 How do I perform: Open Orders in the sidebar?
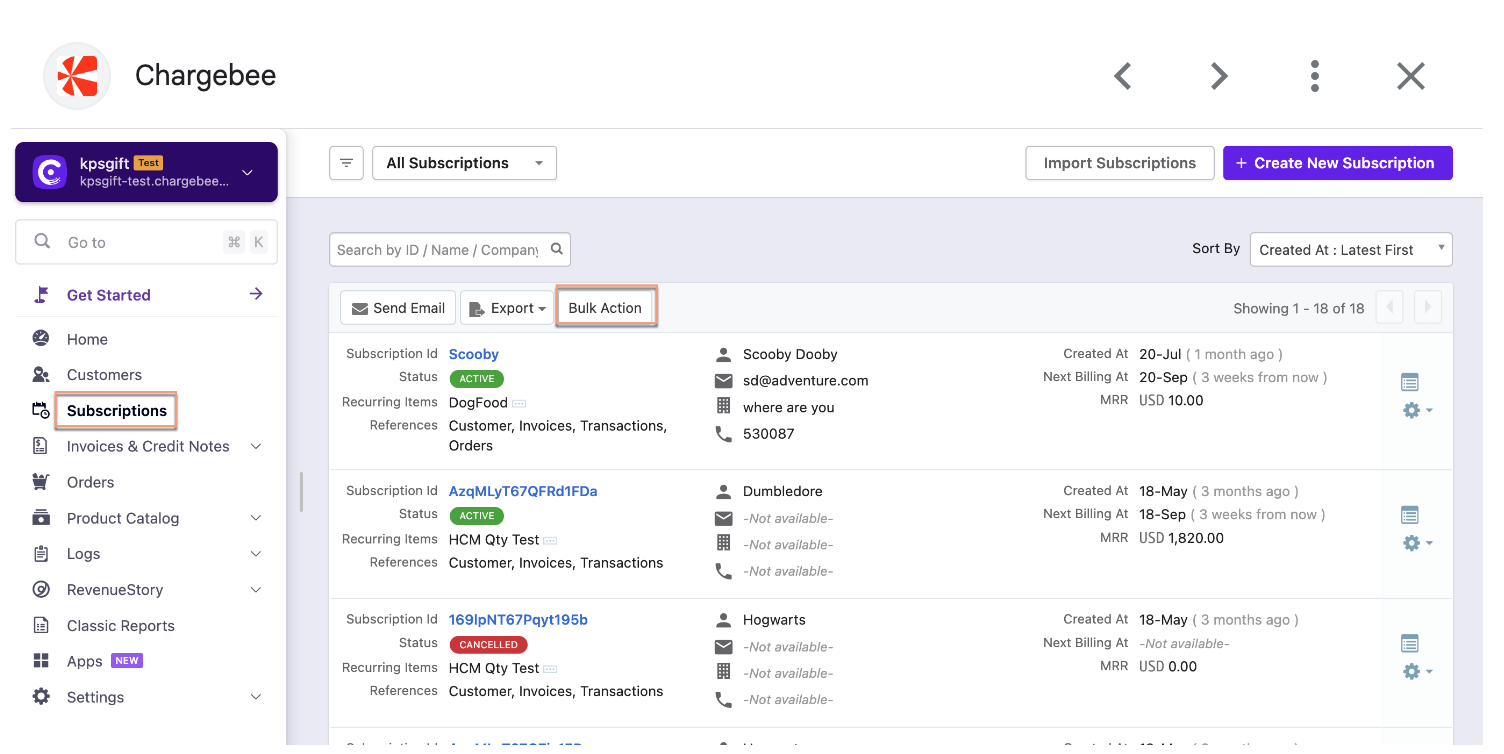click(91, 482)
